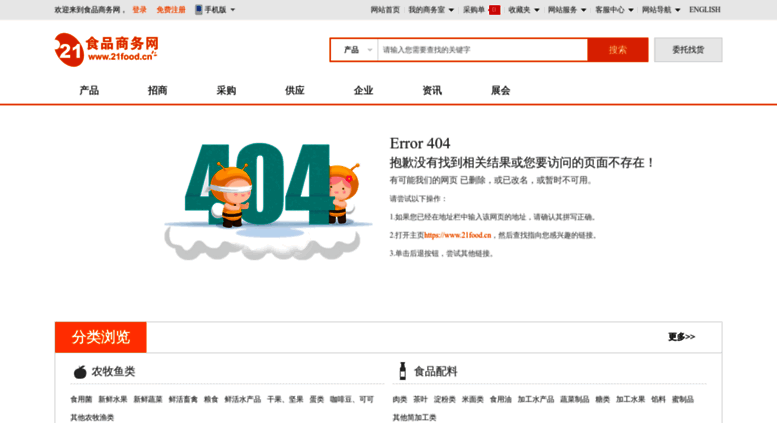Switch to the ENGLISH site
This screenshot has width=777, height=423.
pyautogui.click(x=705, y=9)
